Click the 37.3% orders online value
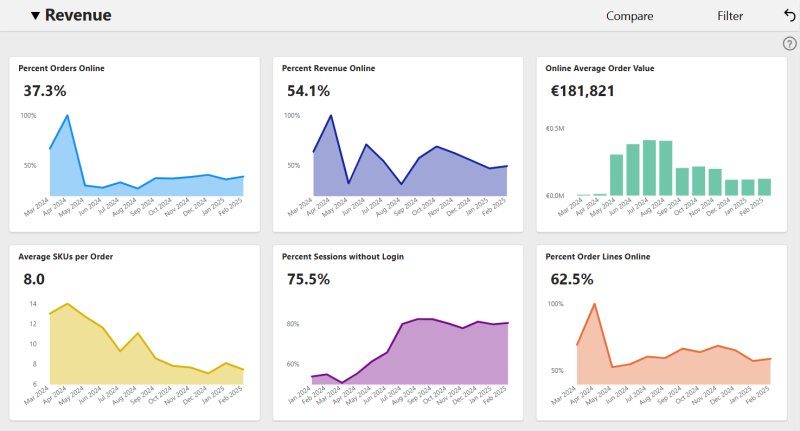Image resolution: width=800 pixels, height=431 pixels. click(45, 91)
